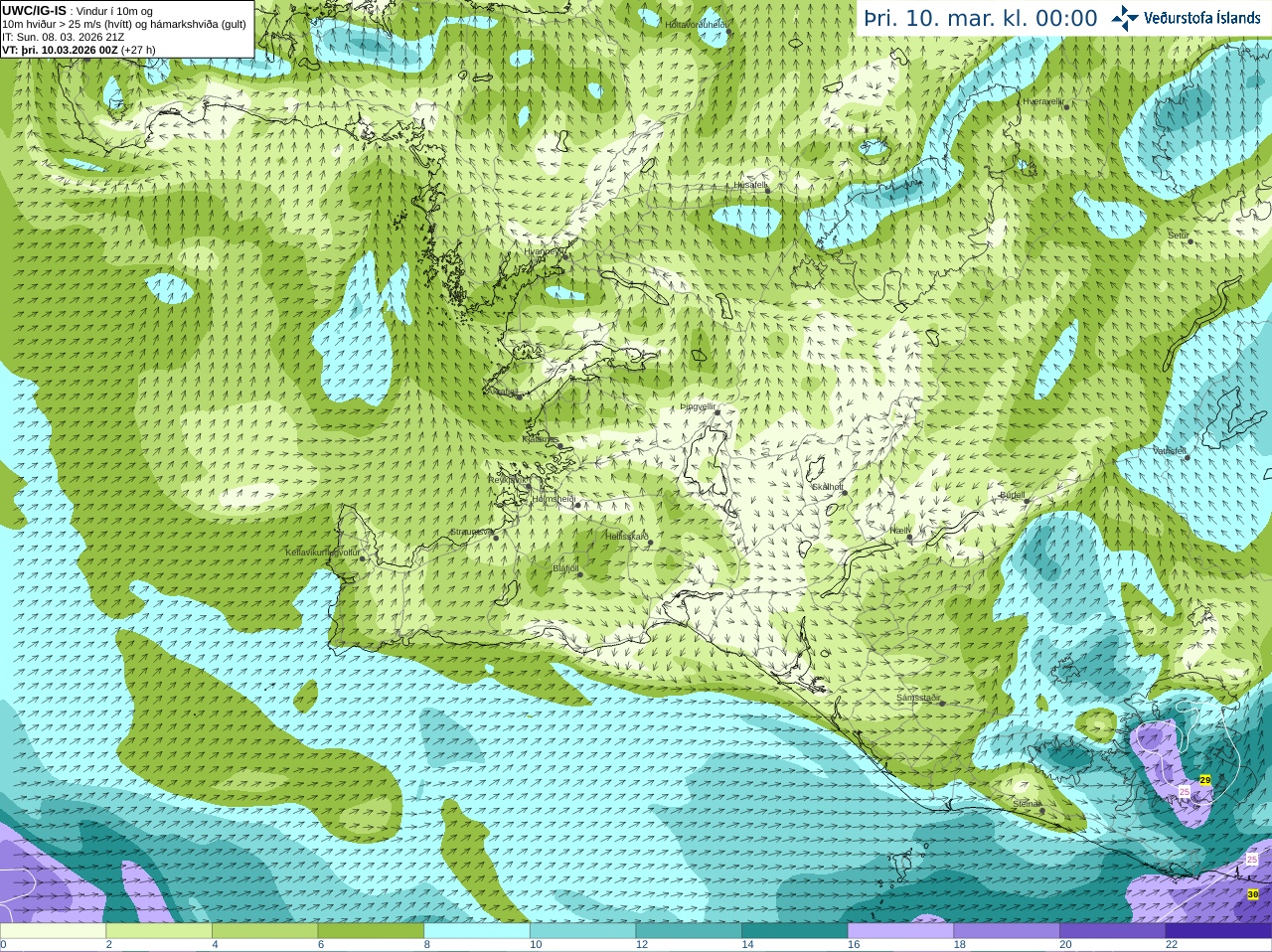Select the Búrfell station label
The height and width of the screenshot is (952, 1272).
[1012, 494]
